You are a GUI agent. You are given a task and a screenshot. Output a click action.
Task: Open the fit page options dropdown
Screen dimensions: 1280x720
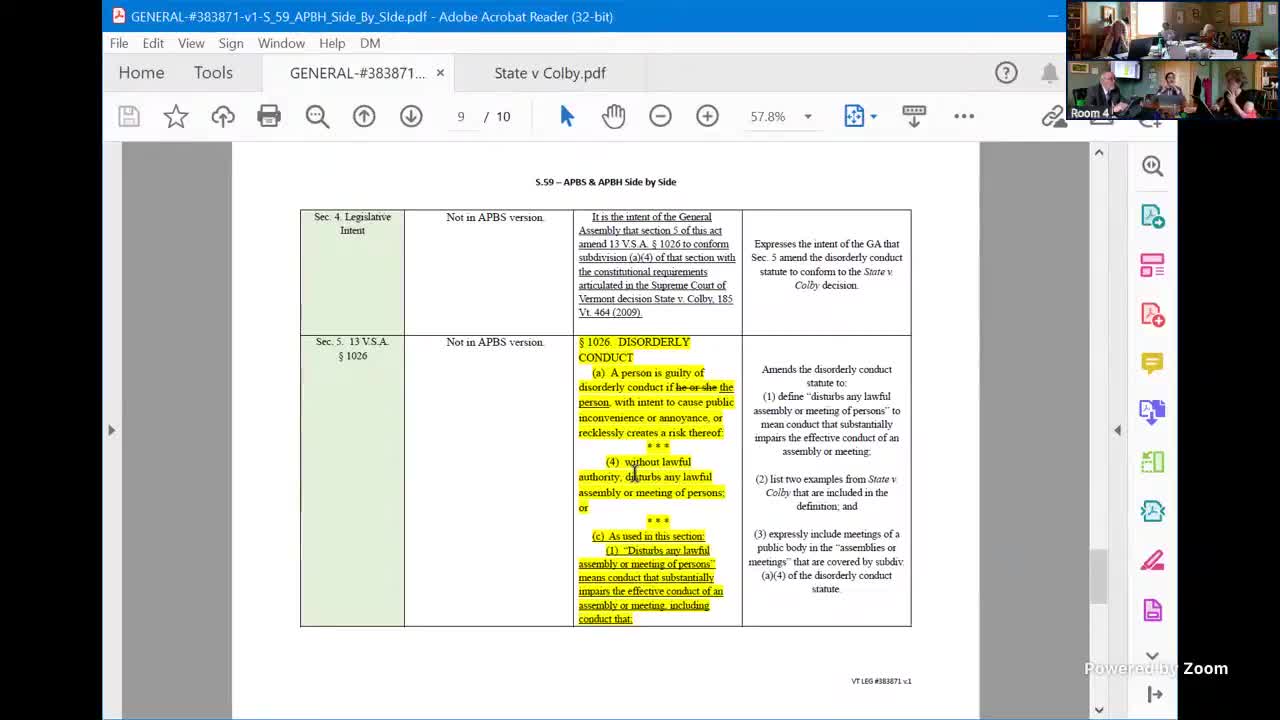(x=873, y=117)
